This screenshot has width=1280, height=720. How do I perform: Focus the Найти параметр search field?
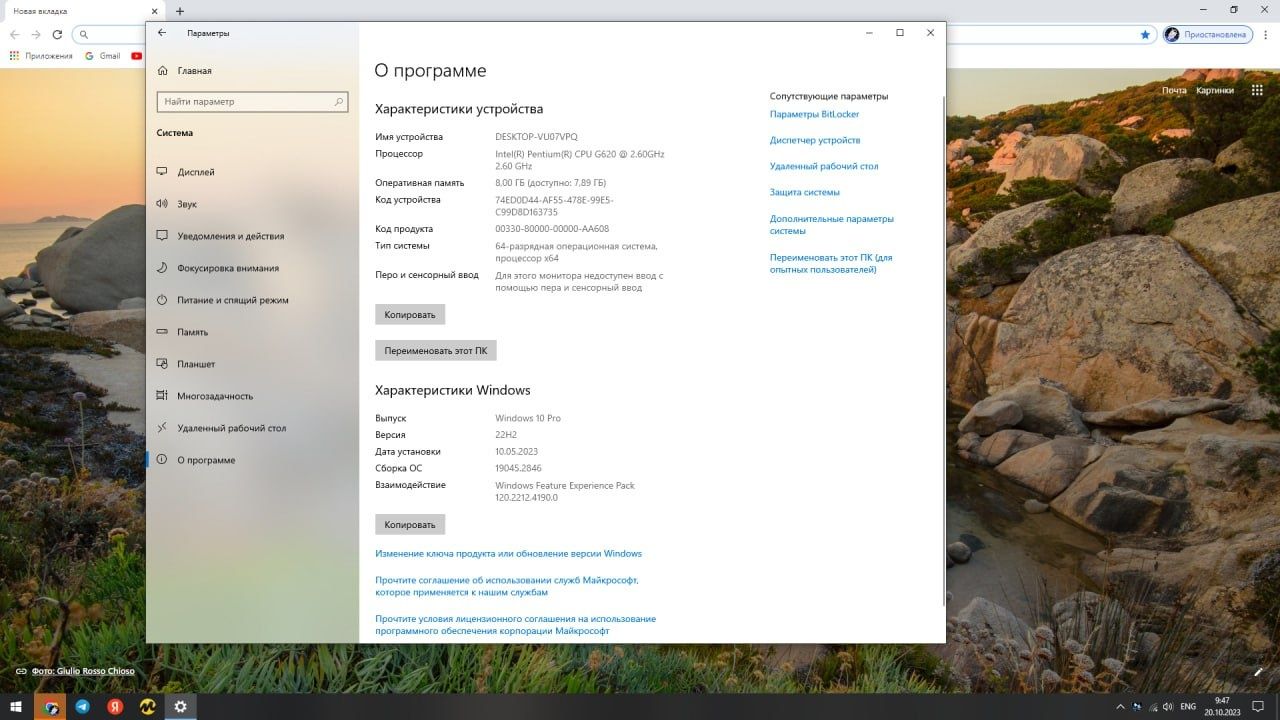point(252,101)
